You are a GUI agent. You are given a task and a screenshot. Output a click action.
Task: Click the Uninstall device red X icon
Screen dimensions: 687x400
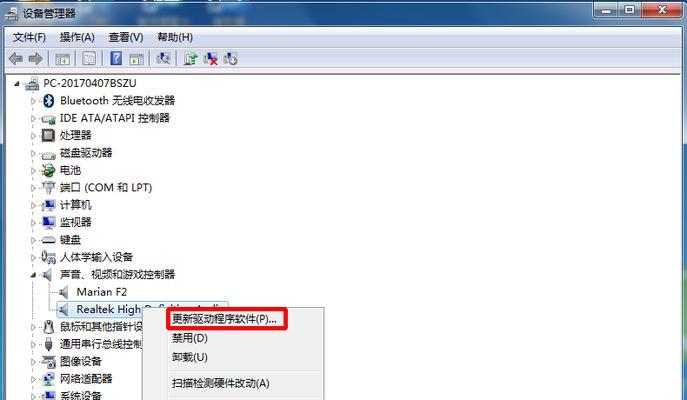point(210,58)
